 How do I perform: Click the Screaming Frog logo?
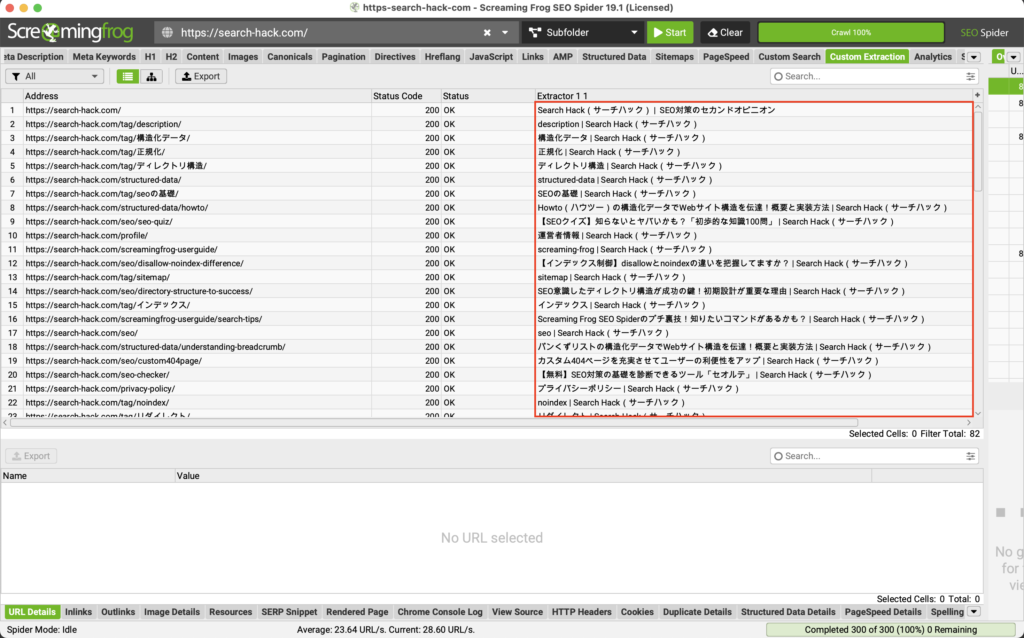[x=71, y=32]
